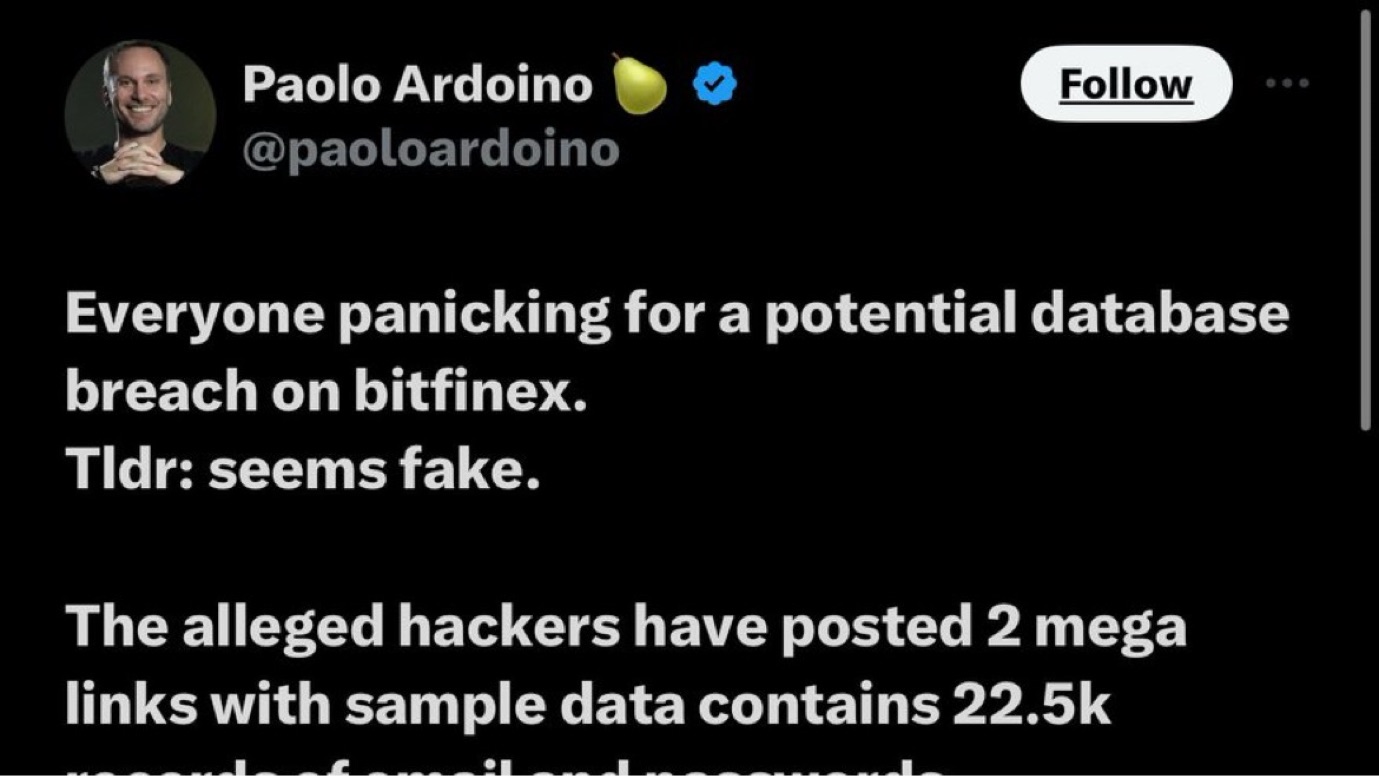Click the Follow button
Image resolution: width=1379 pixels, height=776 pixels.
pyautogui.click(x=1126, y=84)
